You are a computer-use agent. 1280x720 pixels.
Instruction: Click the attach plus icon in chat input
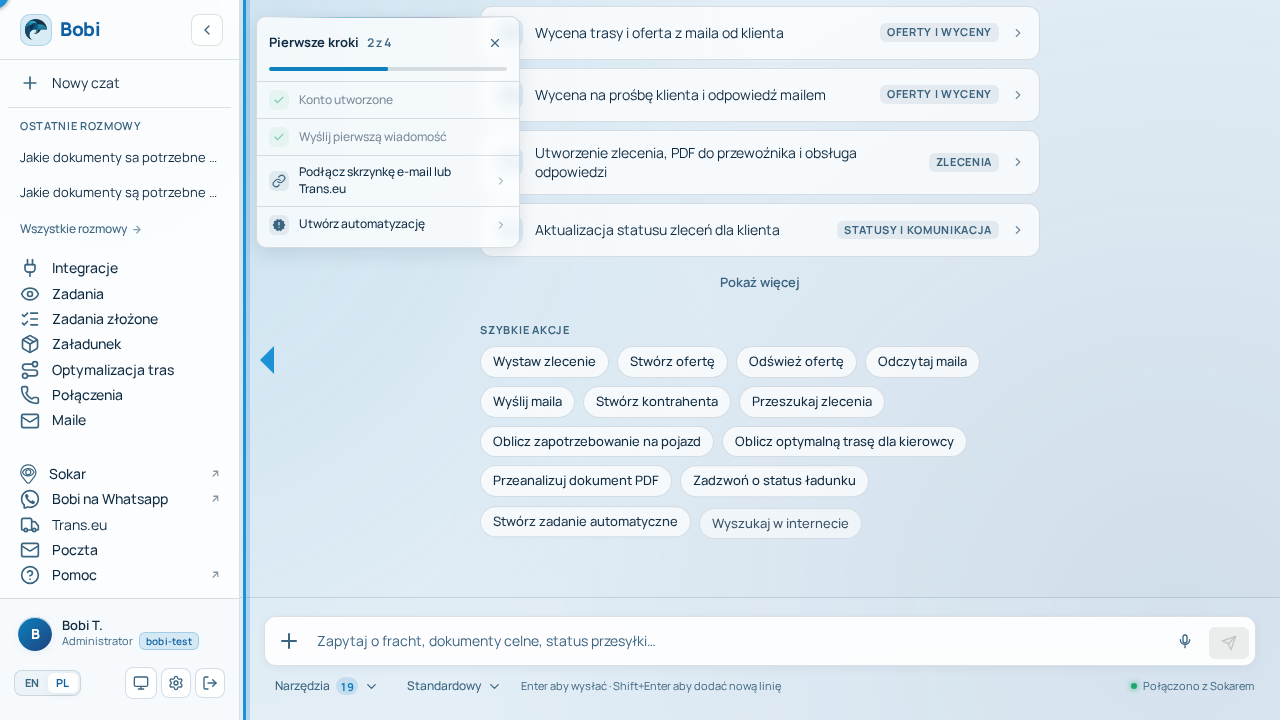pos(289,641)
